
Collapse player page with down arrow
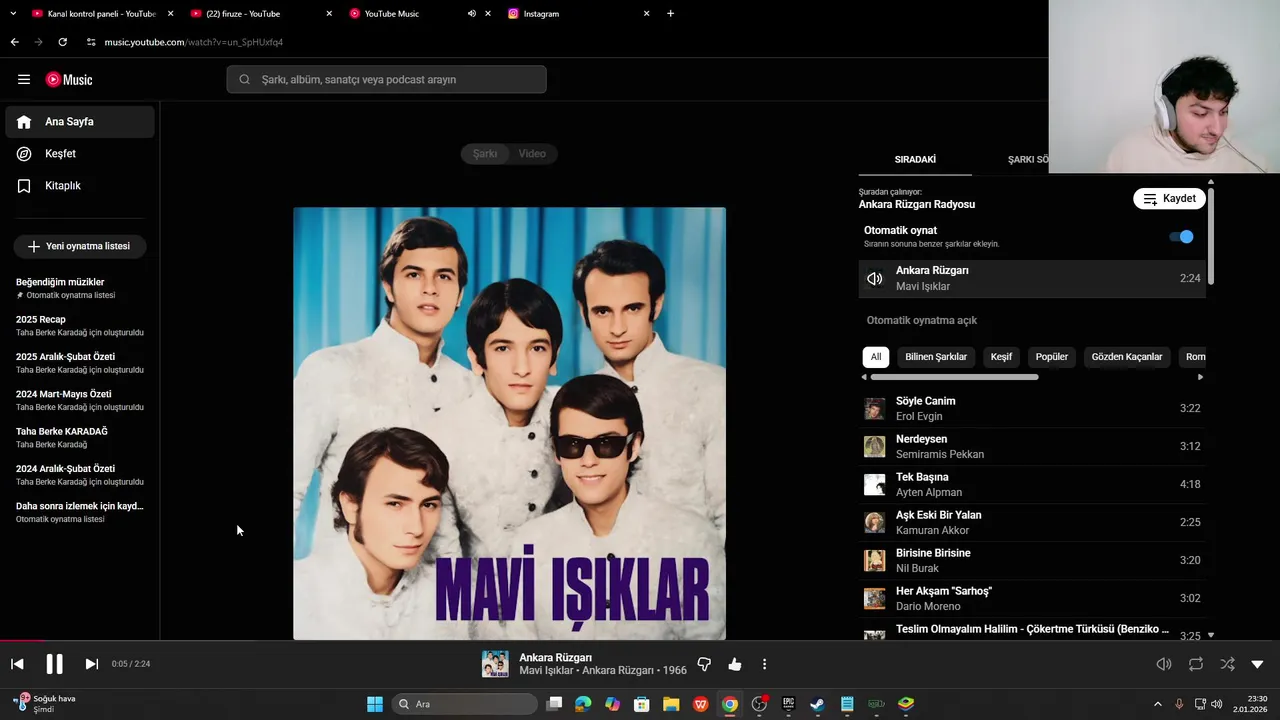1258,664
